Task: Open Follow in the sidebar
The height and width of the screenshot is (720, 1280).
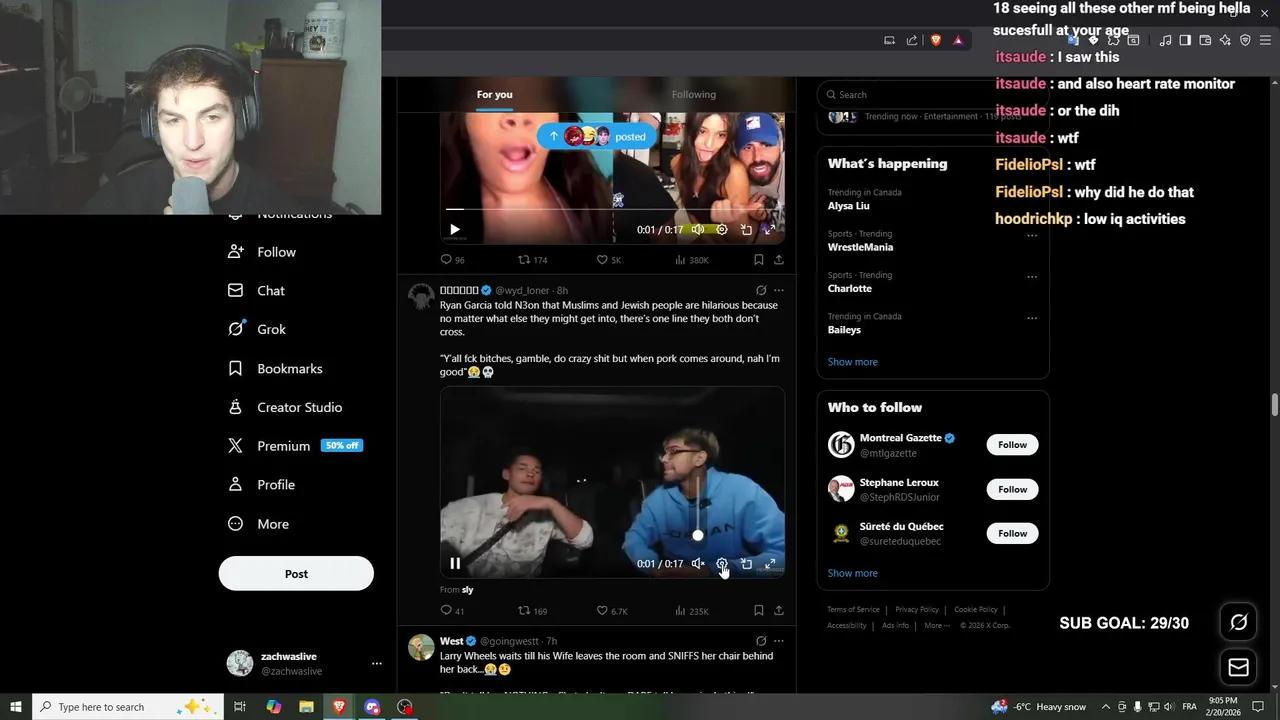Action: coord(263,252)
